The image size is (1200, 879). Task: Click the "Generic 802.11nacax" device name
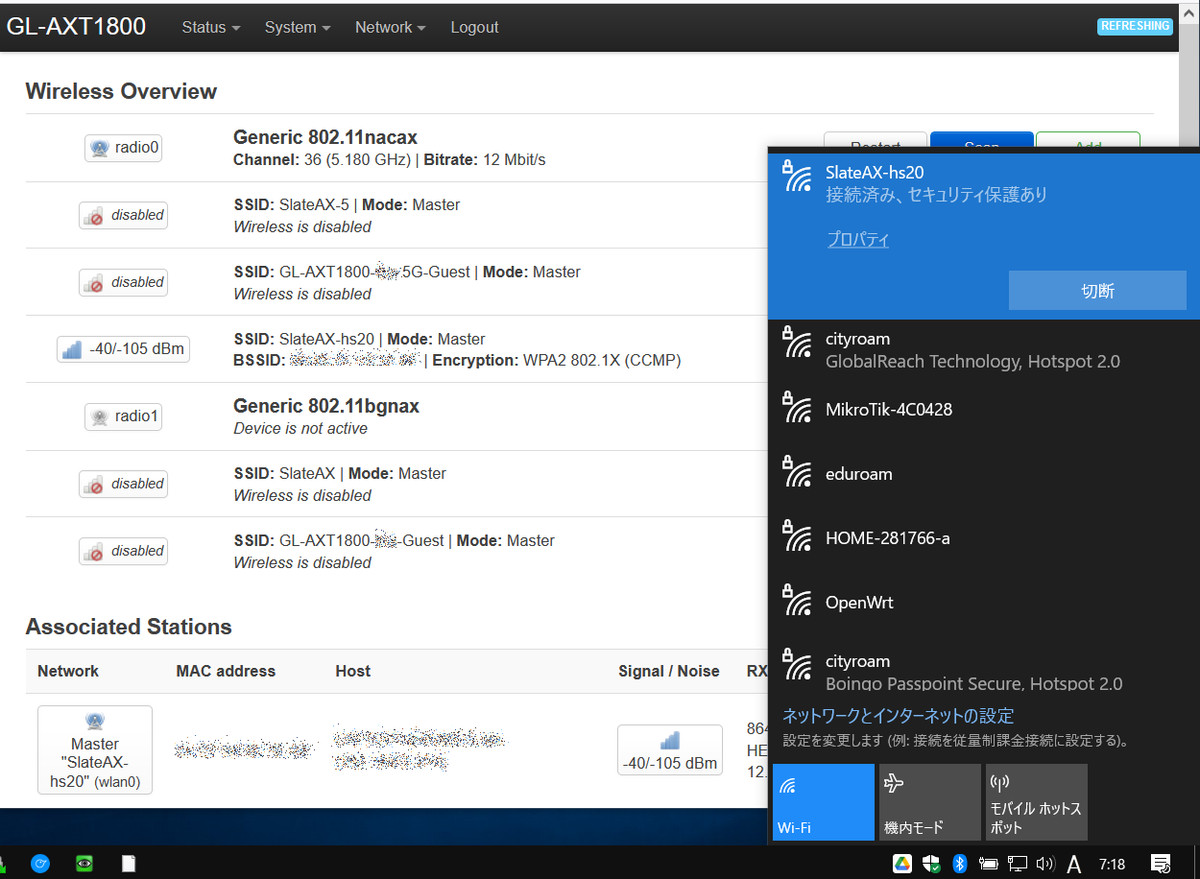click(x=325, y=137)
